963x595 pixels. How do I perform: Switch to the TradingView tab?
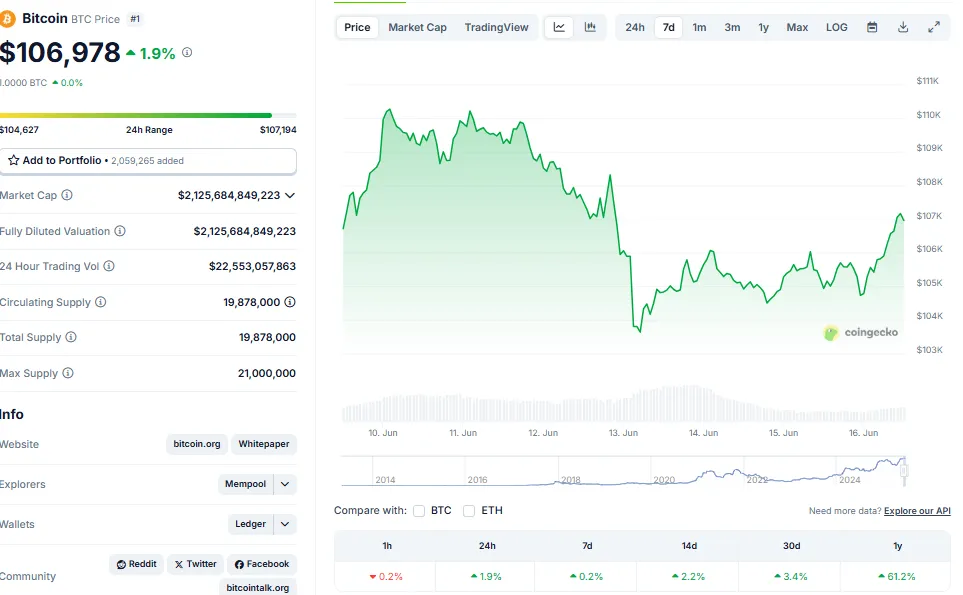click(x=496, y=27)
